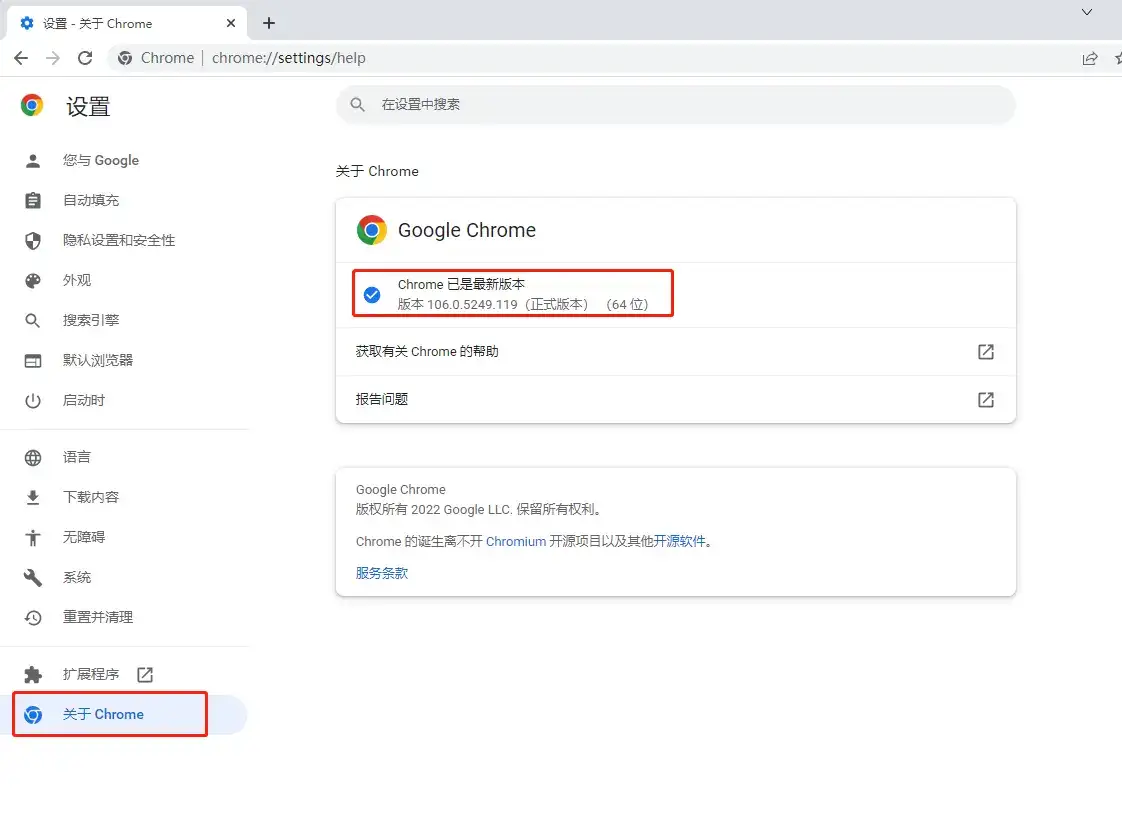Click the Chrome logo beside 设置 title
The image size is (1122, 828).
[x=31, y=105]
